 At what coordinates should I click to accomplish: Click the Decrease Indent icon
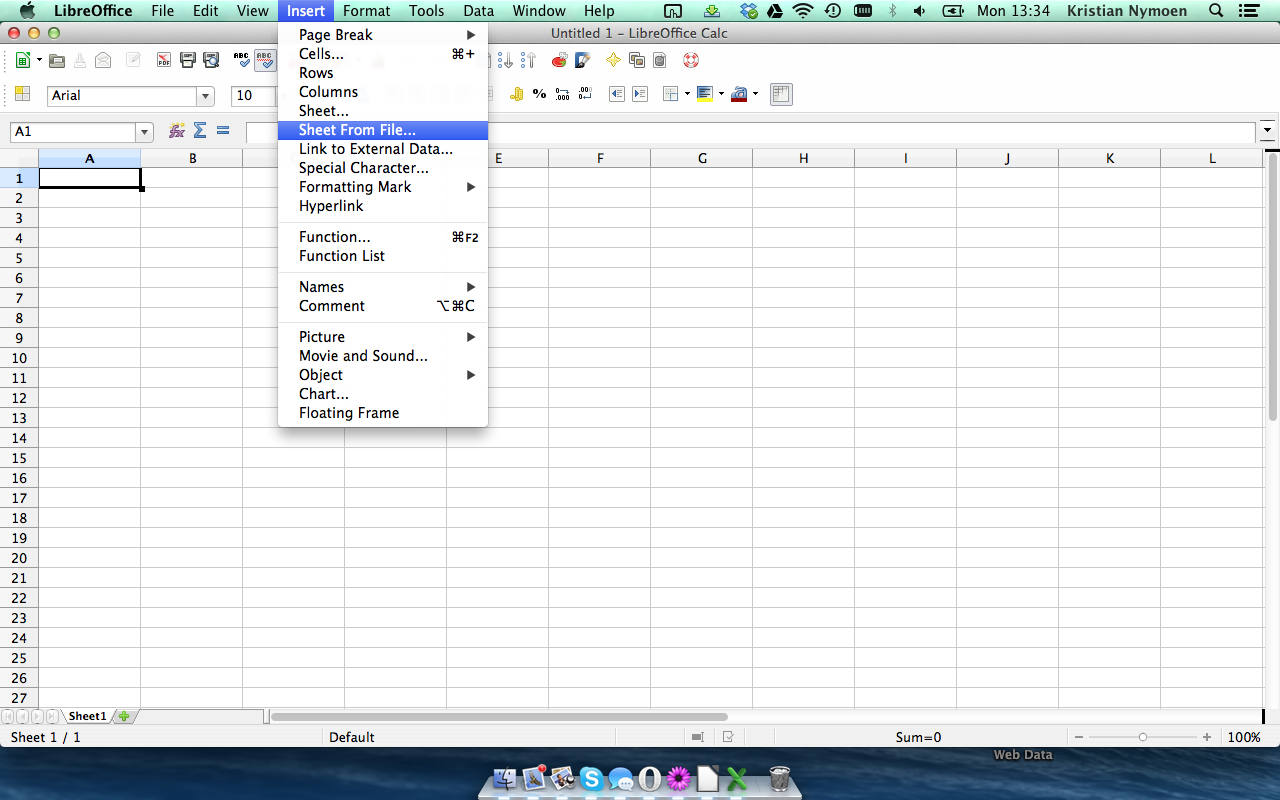point(617,95)
